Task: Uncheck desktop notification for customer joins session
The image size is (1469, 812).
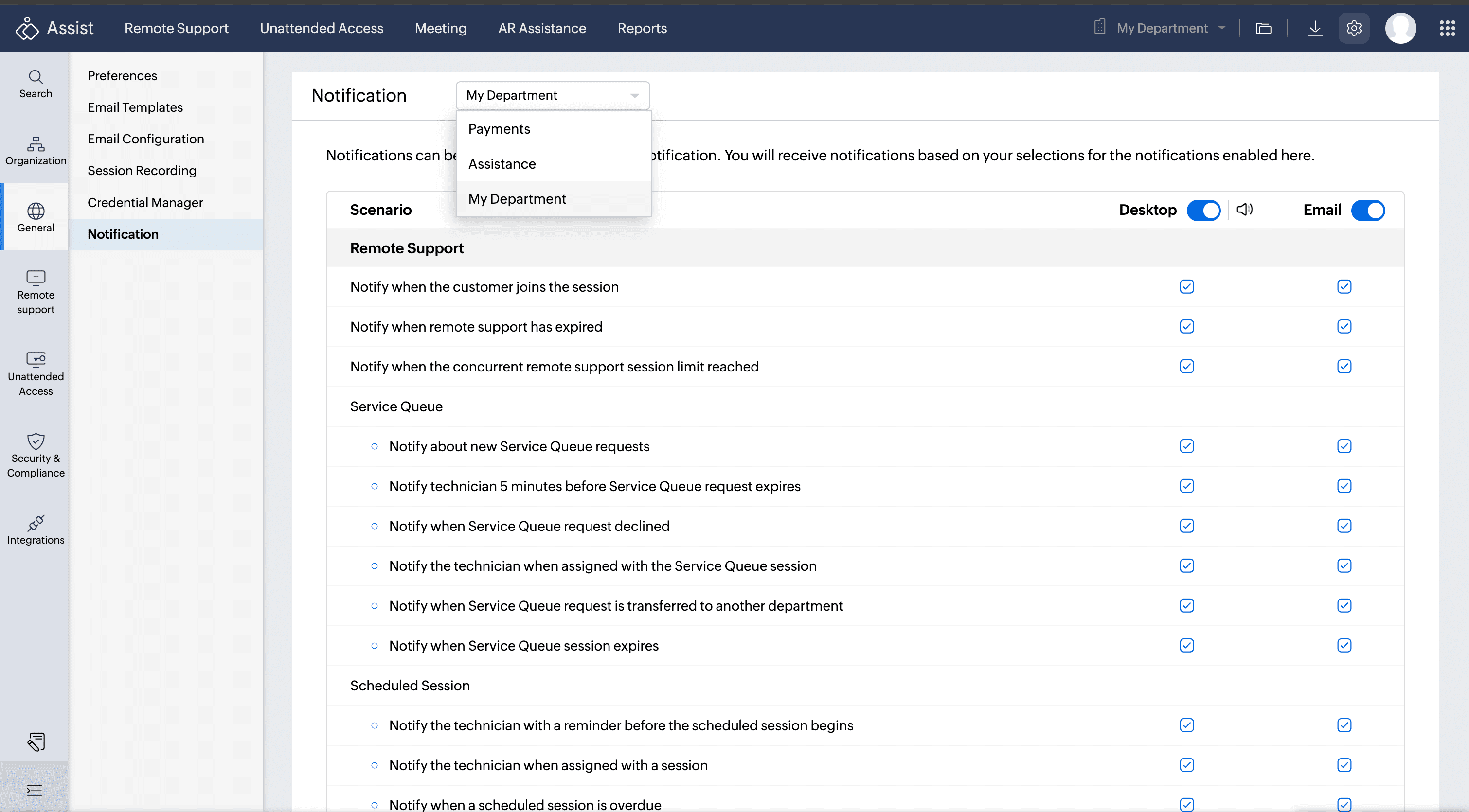Action: click(1187, 286)
